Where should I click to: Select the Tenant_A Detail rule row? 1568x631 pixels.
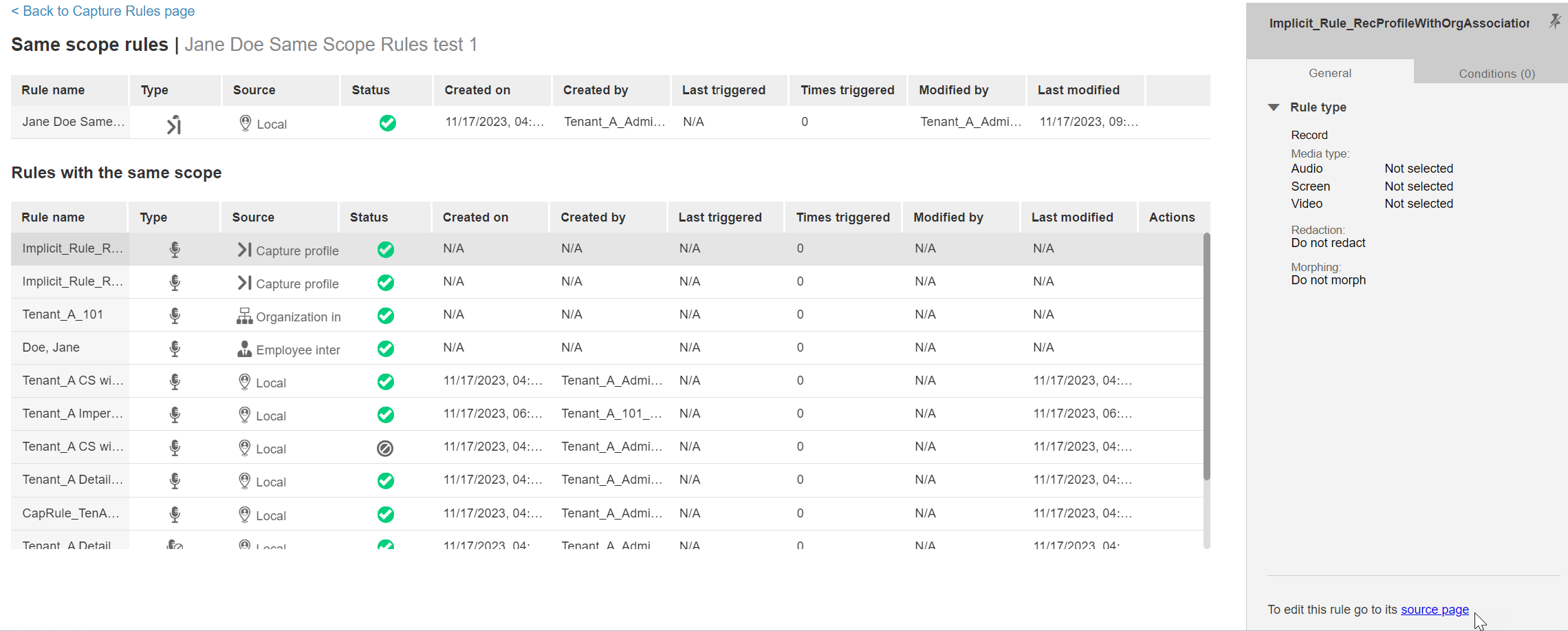(72, 480)
